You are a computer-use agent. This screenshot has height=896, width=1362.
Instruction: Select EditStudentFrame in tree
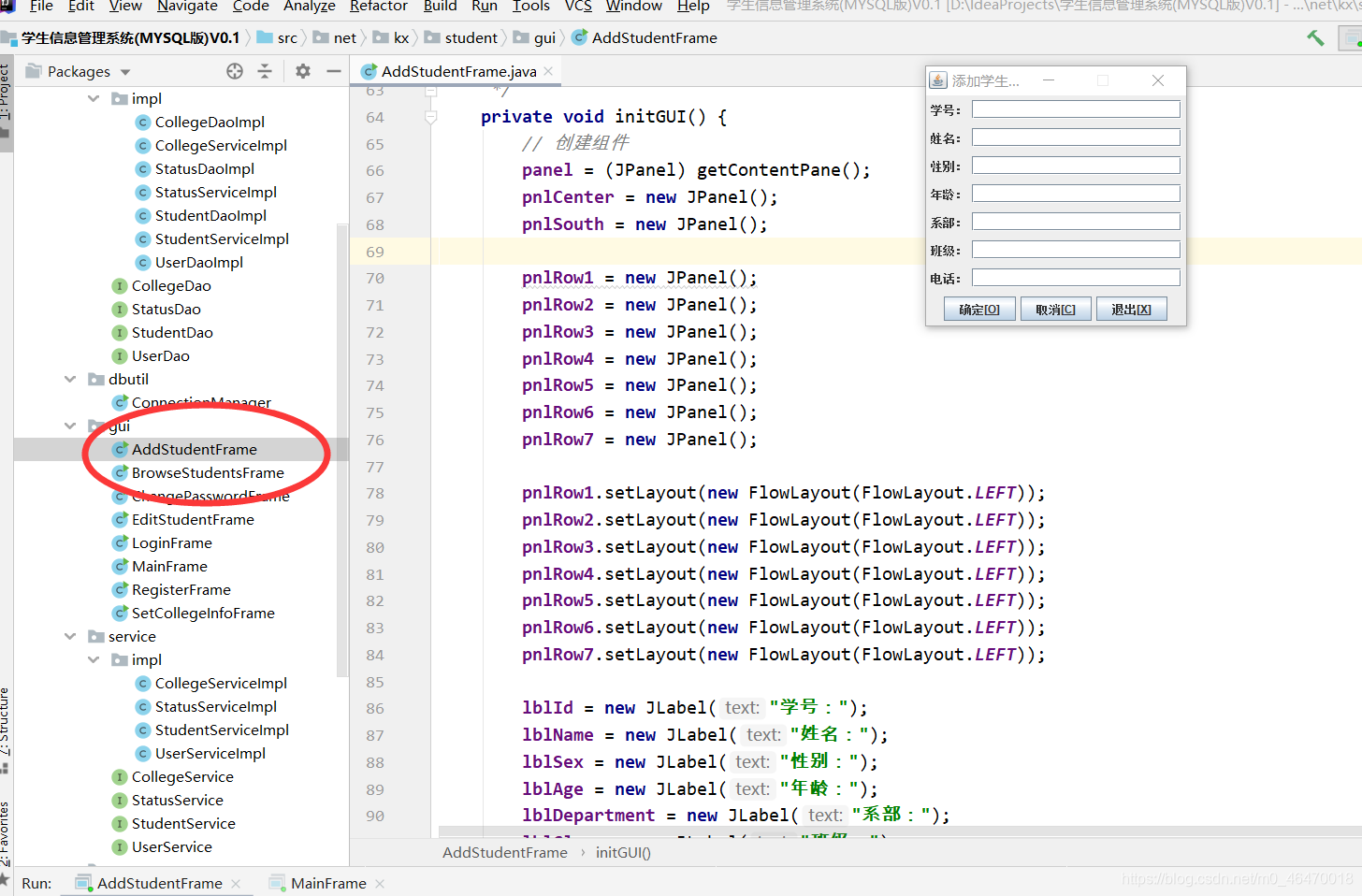pos(193,519)
